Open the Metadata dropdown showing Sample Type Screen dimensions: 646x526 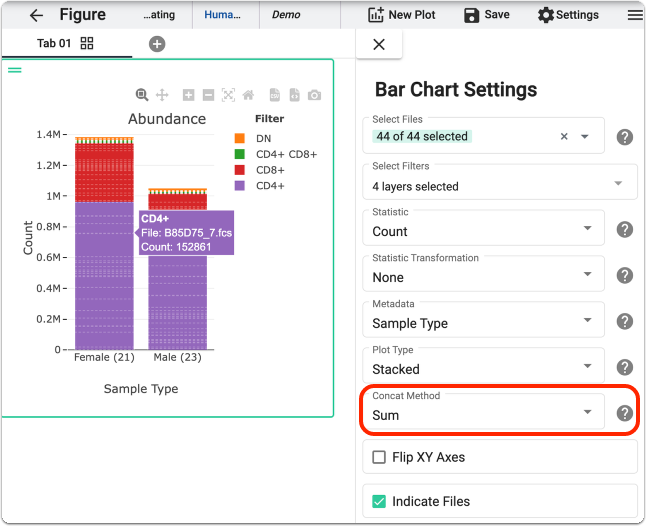tap(483, 320)
